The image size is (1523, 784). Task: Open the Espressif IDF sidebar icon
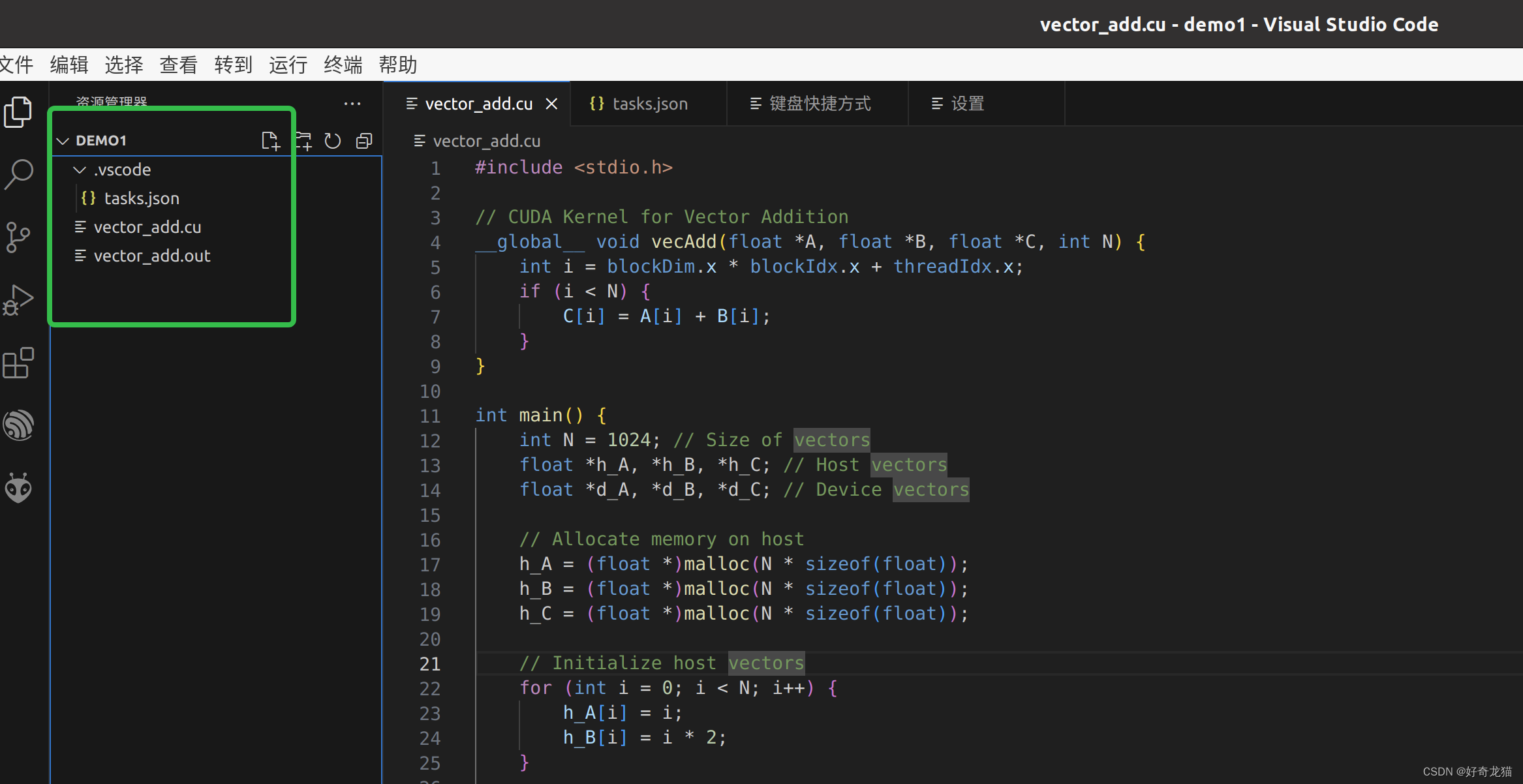tap(18, 425)
